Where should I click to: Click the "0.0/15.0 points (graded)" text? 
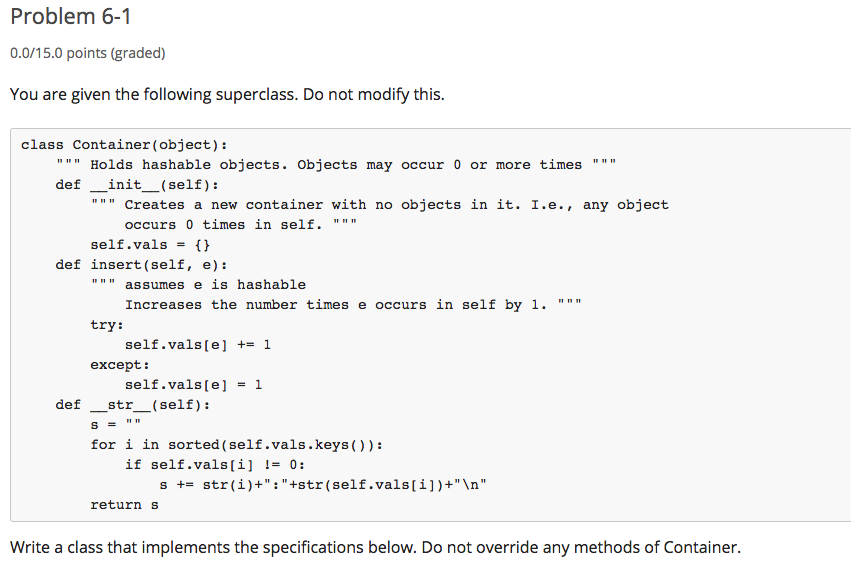[x=87, y=53]
